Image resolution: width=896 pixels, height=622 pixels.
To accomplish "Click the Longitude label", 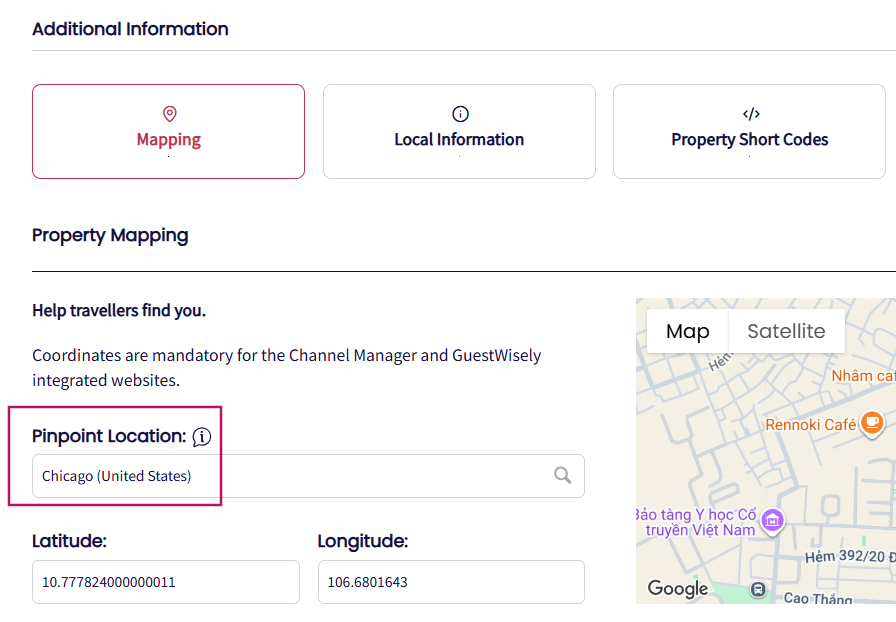I will tap(363, 541).
